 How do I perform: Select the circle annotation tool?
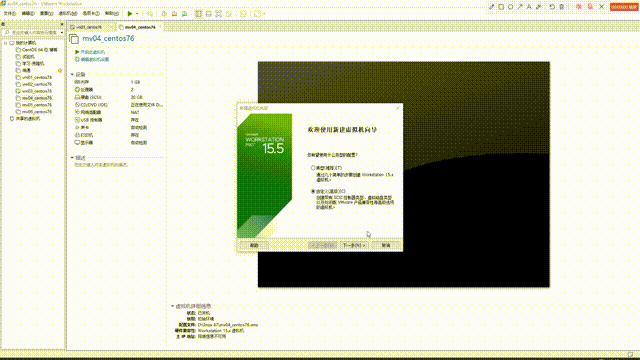pyautogui.click(x=511, y=7)
